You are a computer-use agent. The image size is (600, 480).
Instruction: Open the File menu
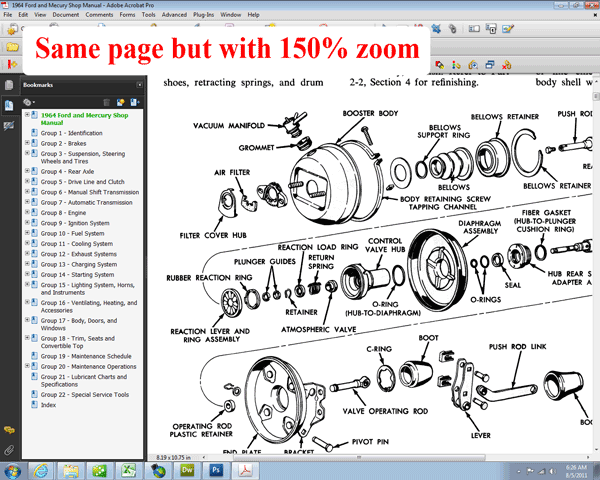point(8,15)
